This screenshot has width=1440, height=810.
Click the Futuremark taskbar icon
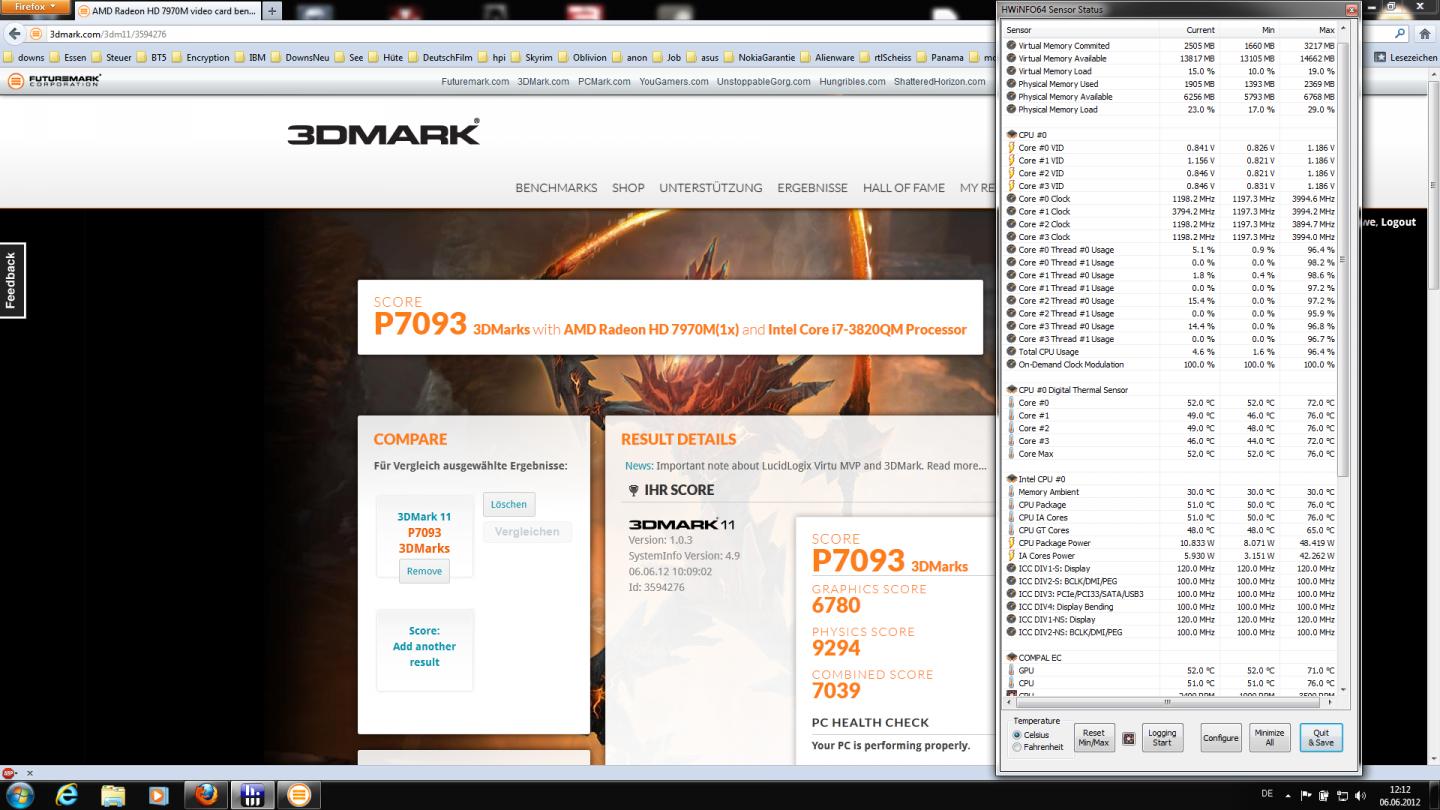pyautogui.click(x=298, y=795)
